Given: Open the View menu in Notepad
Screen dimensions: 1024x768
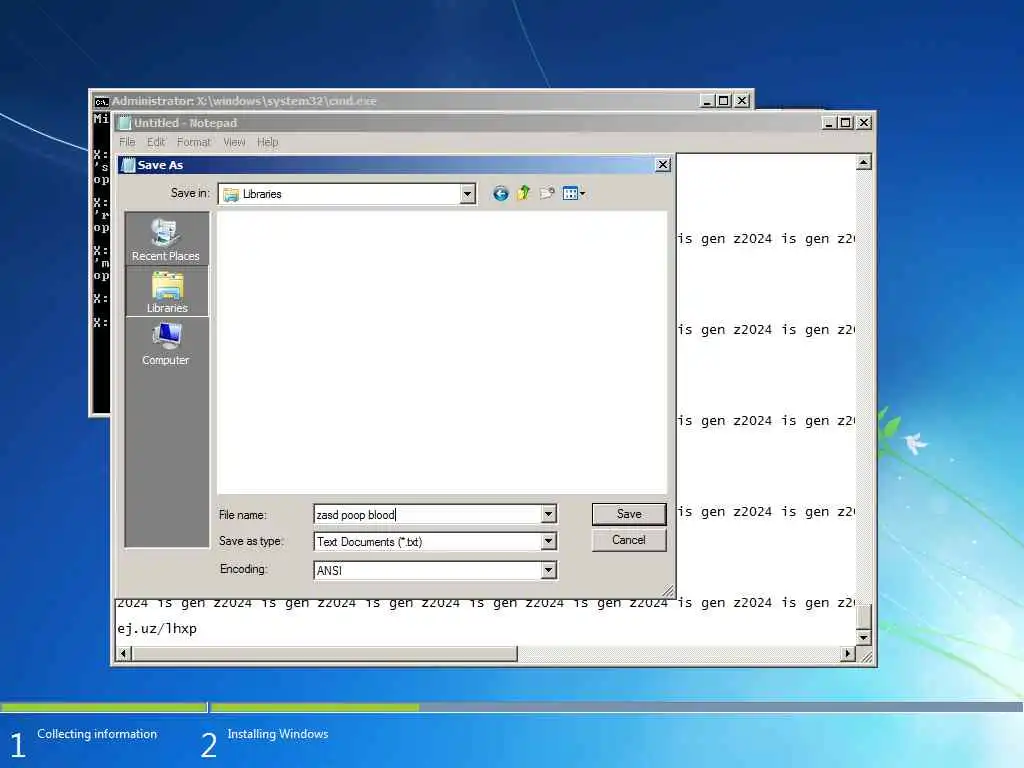Looking at the screenshot, I should [x=234, y=142].
